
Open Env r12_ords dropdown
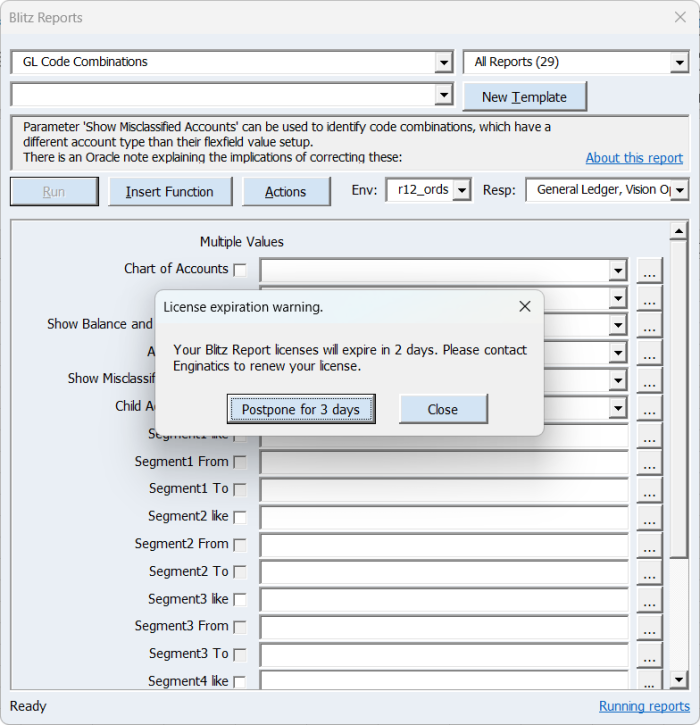click(461, 190)
